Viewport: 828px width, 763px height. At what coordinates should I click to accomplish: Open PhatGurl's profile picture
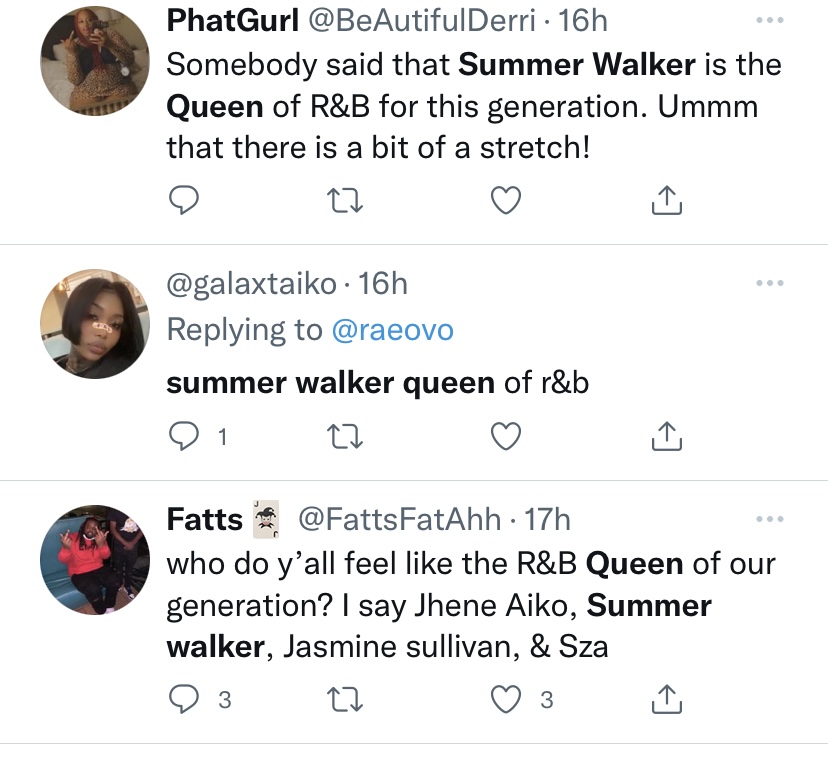tap(95, 61)
